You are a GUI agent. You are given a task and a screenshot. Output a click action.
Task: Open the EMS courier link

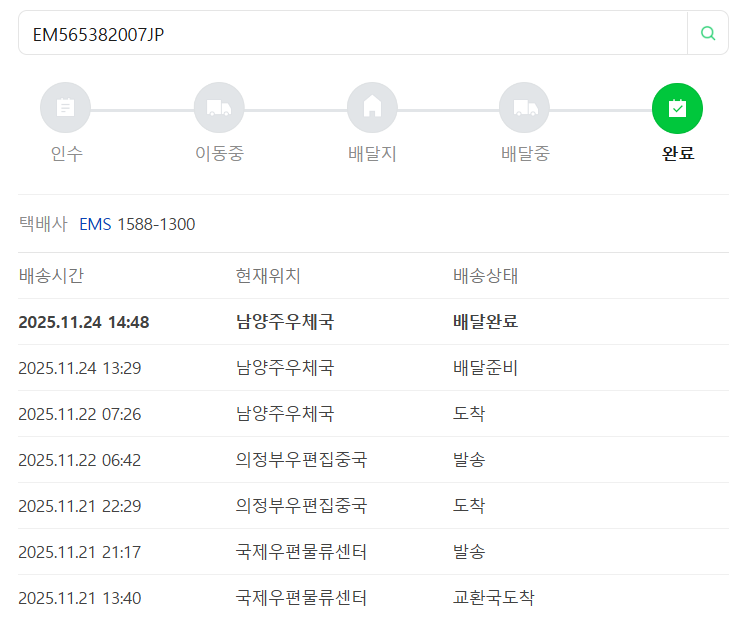(95, 224)
